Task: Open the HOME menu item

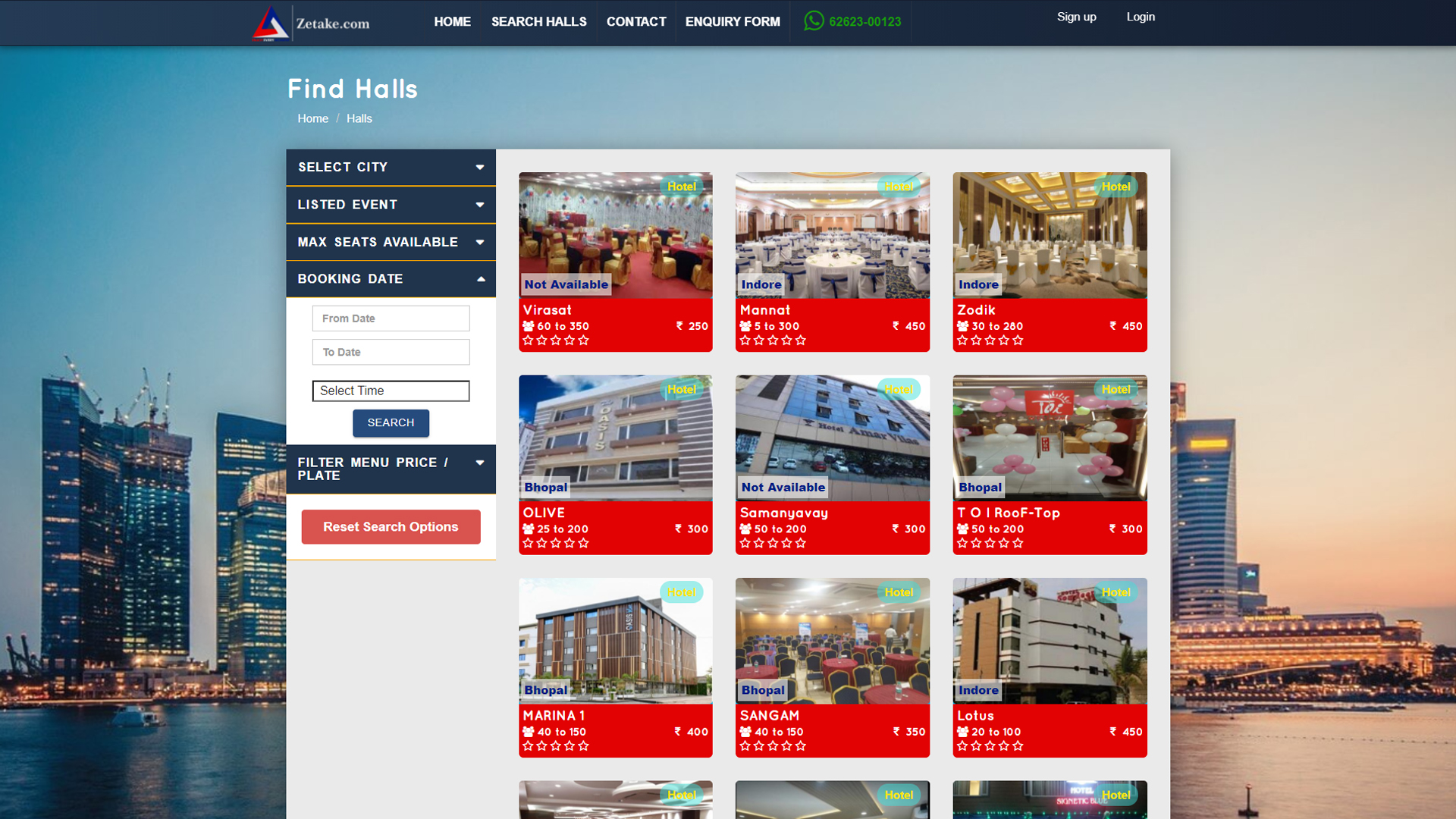Action: (x=452, y=22)
